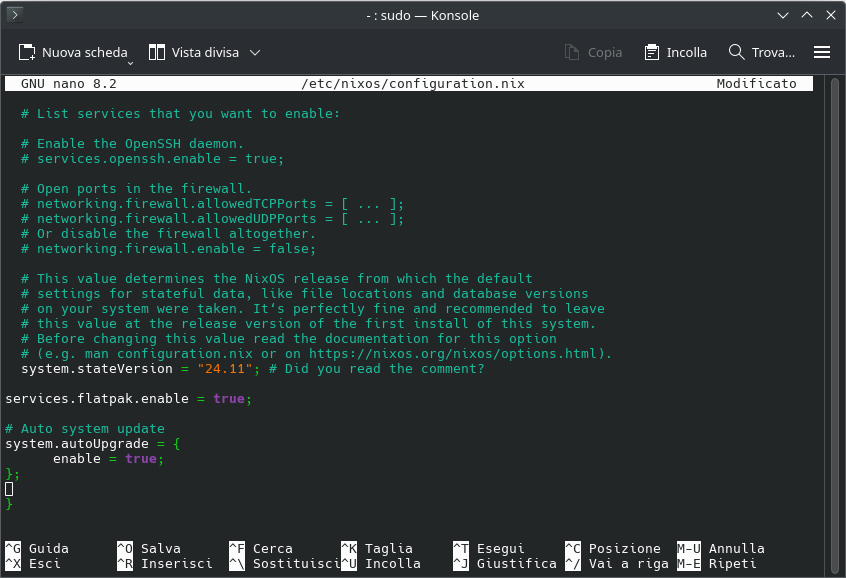
Task: Click the ^X Esci exit shortcut
Action: coord(34,564)
